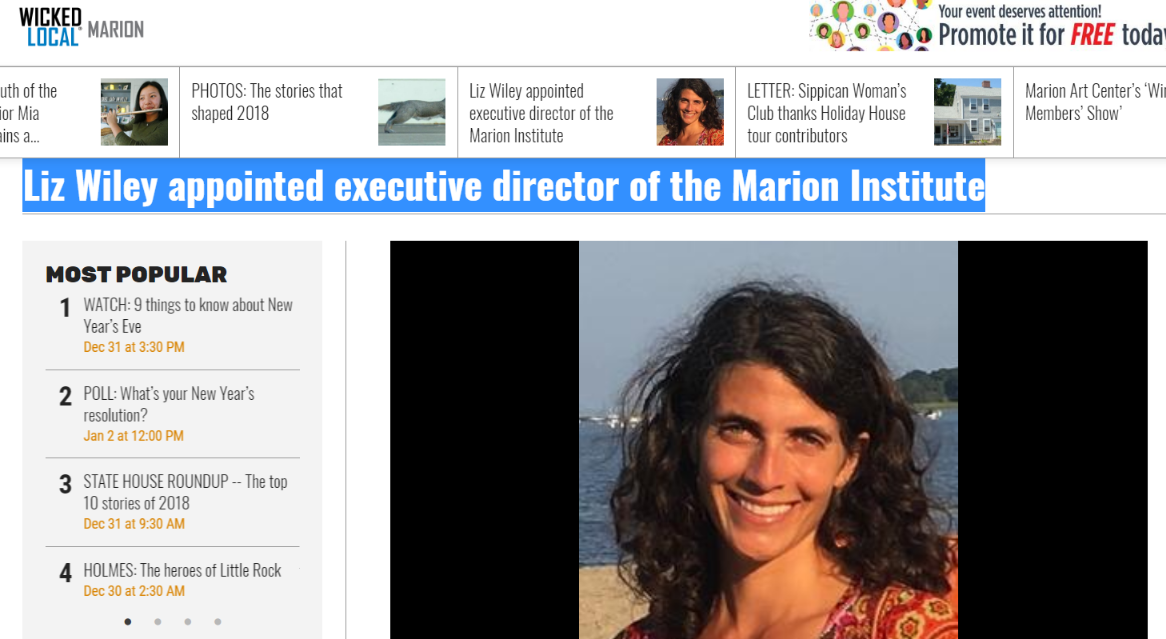Open 'WATCH: 9 things to know about New Year's Eve'
The height and width of the screenshot is (639, 1166).
point(188,315)
